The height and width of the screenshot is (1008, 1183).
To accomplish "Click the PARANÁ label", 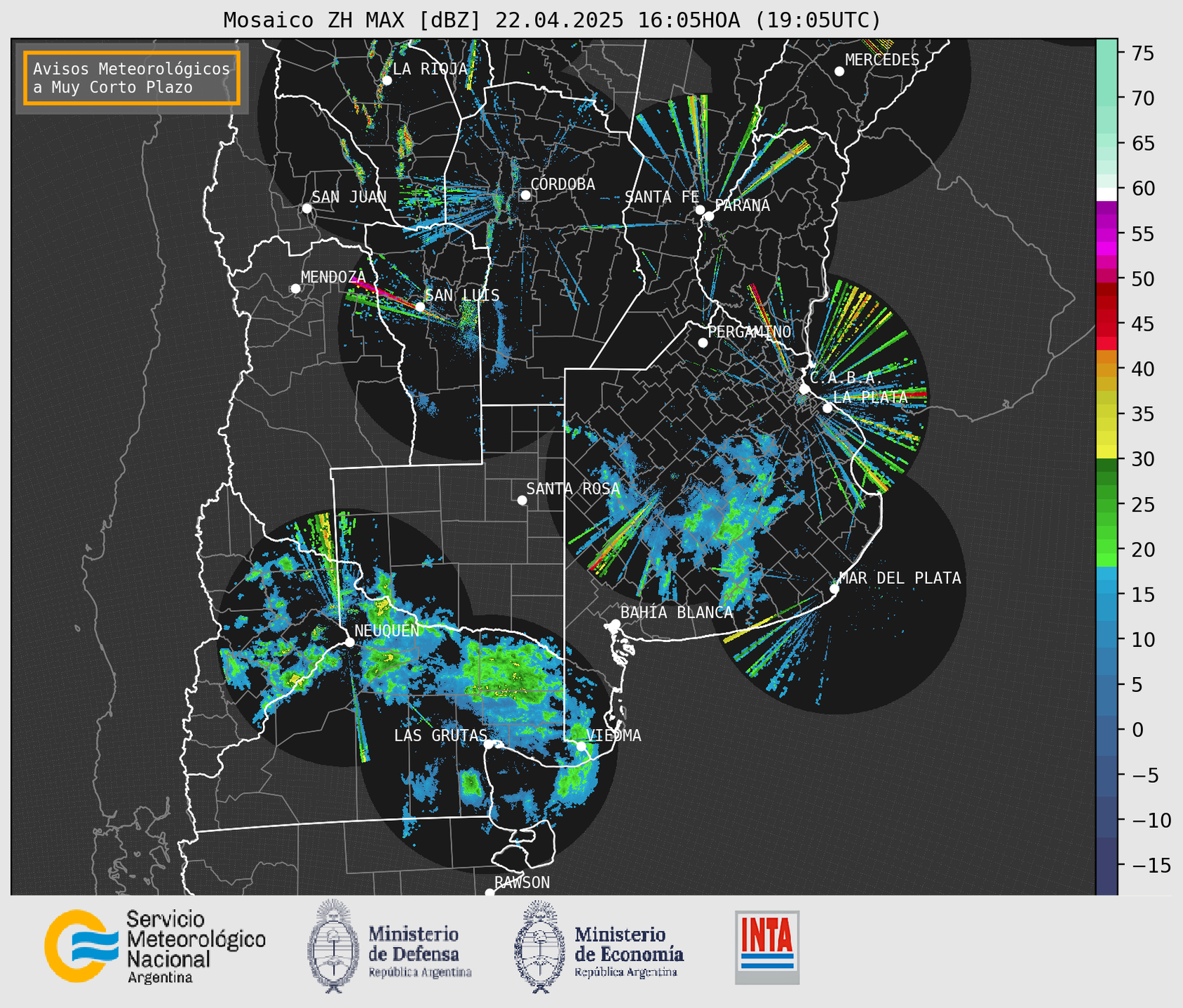I will click(742, 205).
